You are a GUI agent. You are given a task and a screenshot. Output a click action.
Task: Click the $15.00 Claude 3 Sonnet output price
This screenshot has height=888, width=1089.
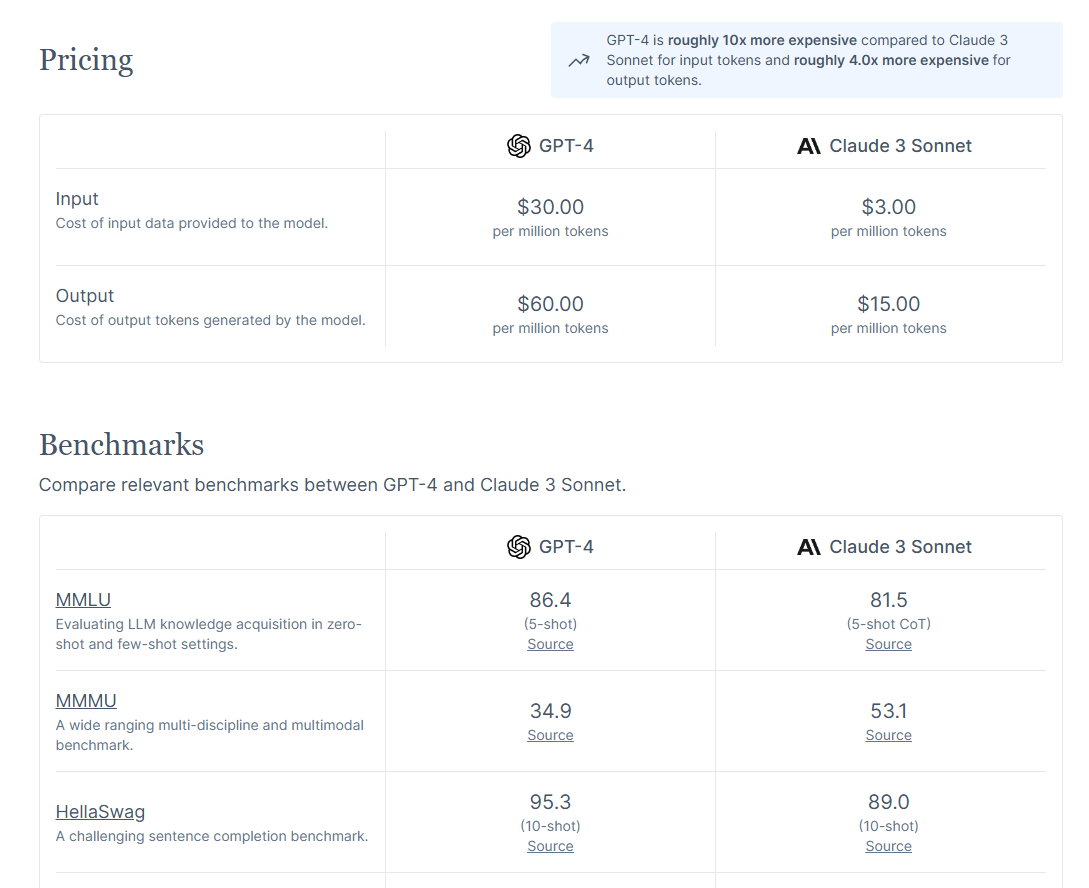point(888,304)
